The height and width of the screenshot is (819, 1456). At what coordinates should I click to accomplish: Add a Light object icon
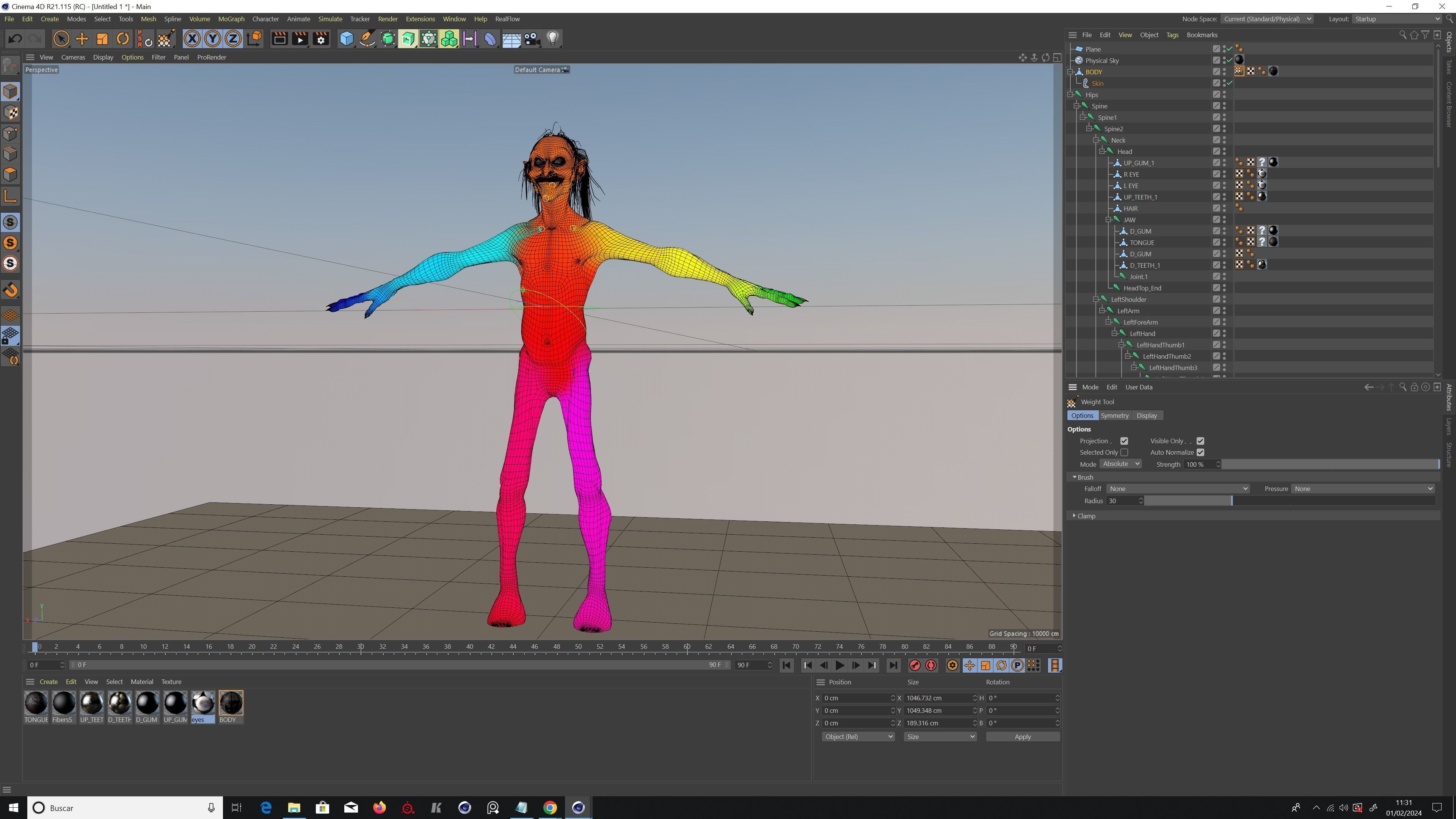tap(552, 38)
